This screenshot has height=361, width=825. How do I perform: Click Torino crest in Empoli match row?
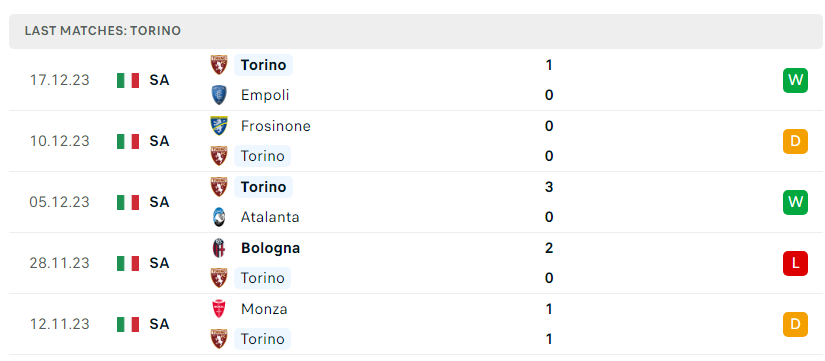219,65
